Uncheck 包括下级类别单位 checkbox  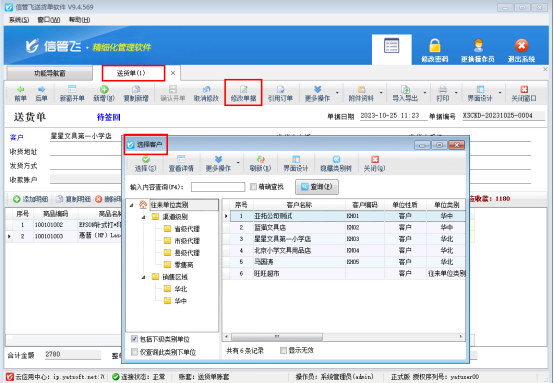pyautogui.click(x=134, y=339)
